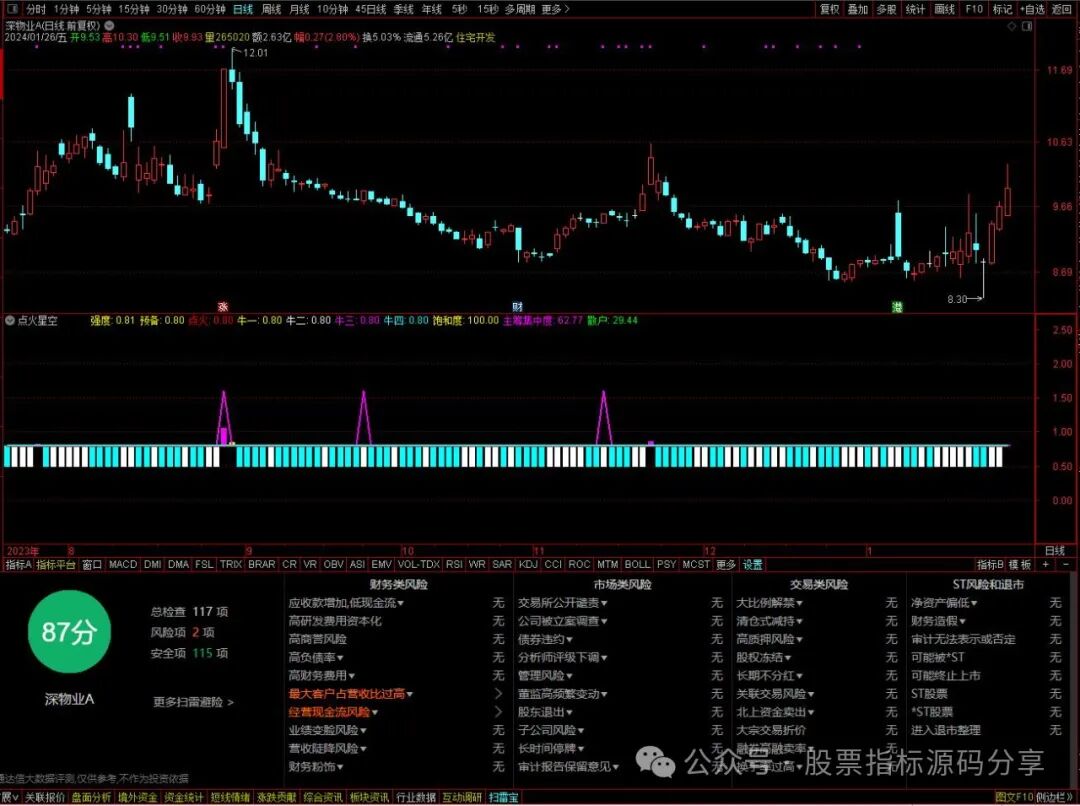Click the diamond icon at chart top right
Viewport: 1080px width, 806px height.
pyautogui.click(x=1012, y=26)
